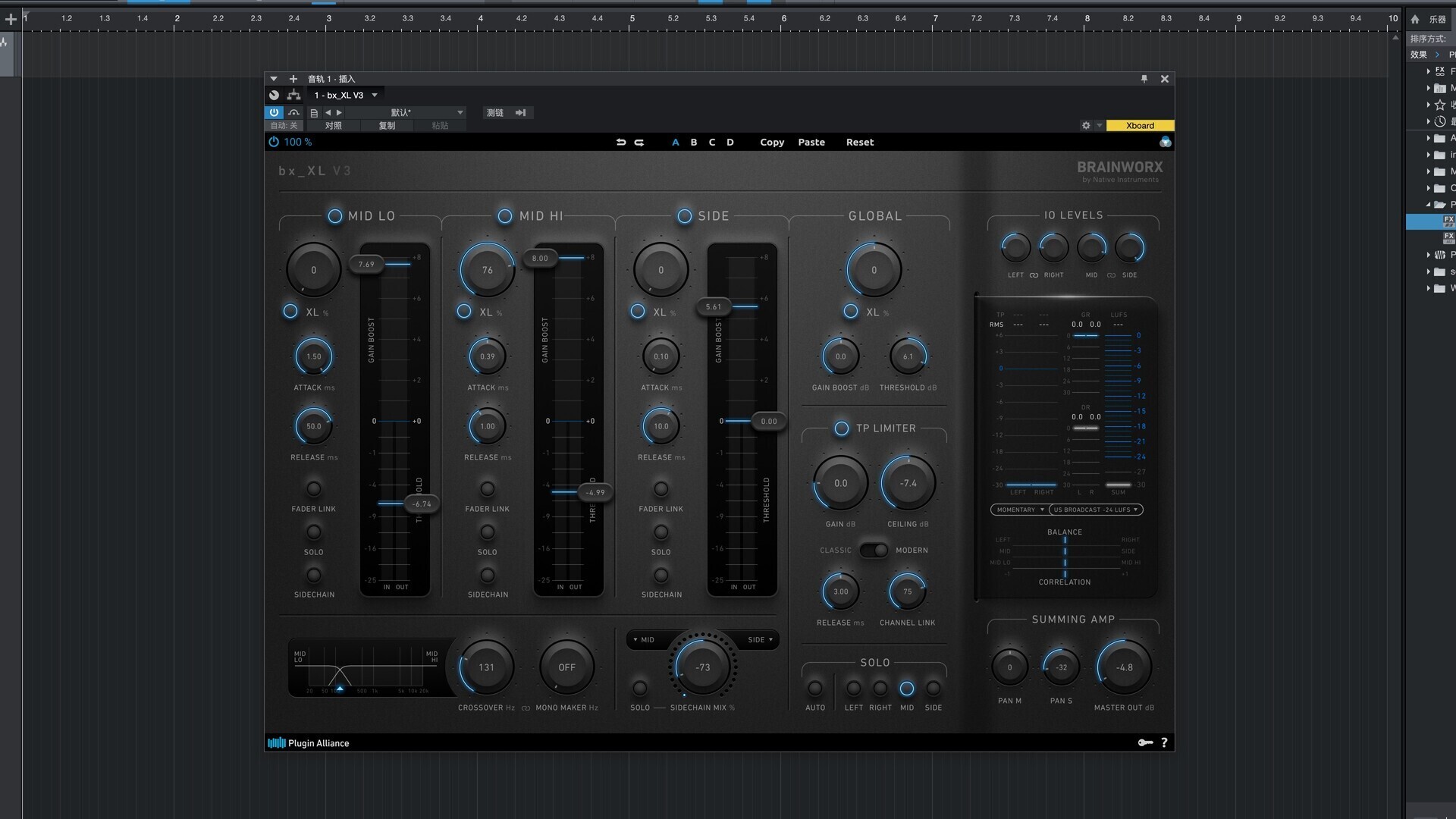Click the 复制 (copy) button
This screenshot has height=819, width=1456.
click(x=387, y=126)
